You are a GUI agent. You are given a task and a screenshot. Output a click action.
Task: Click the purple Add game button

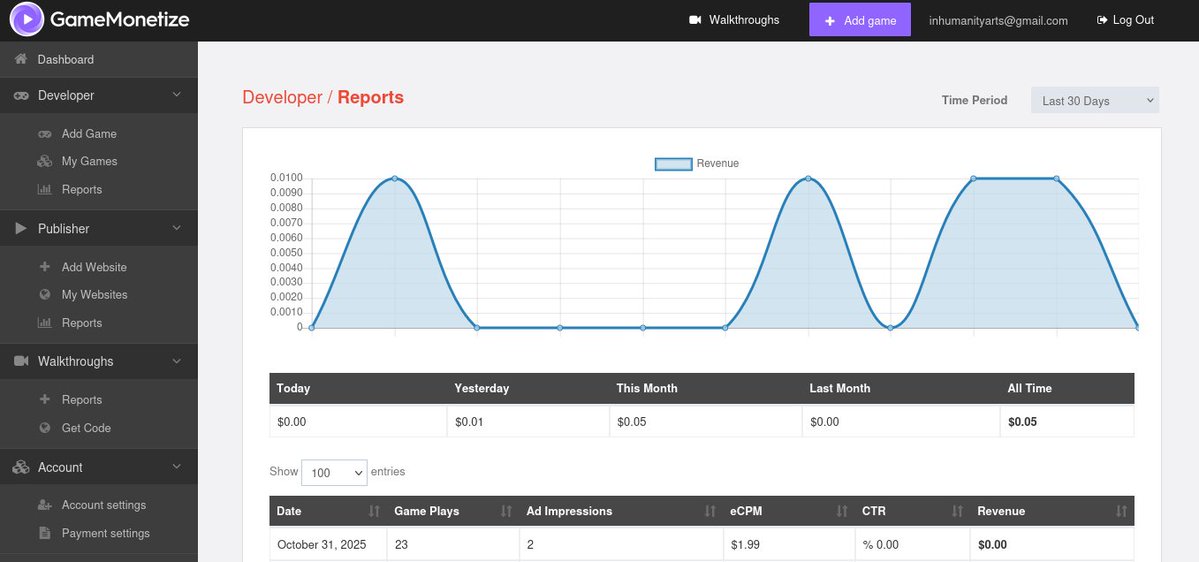point(860,20)
